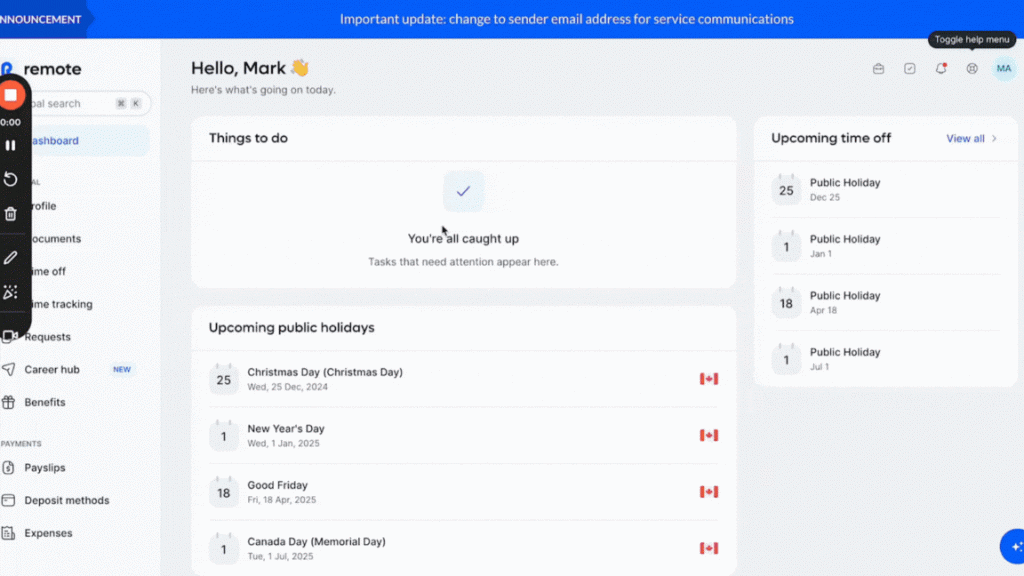Click the Important update announcement banner
The height and width of the screenshot is (576, 1024).
[566, 19]
